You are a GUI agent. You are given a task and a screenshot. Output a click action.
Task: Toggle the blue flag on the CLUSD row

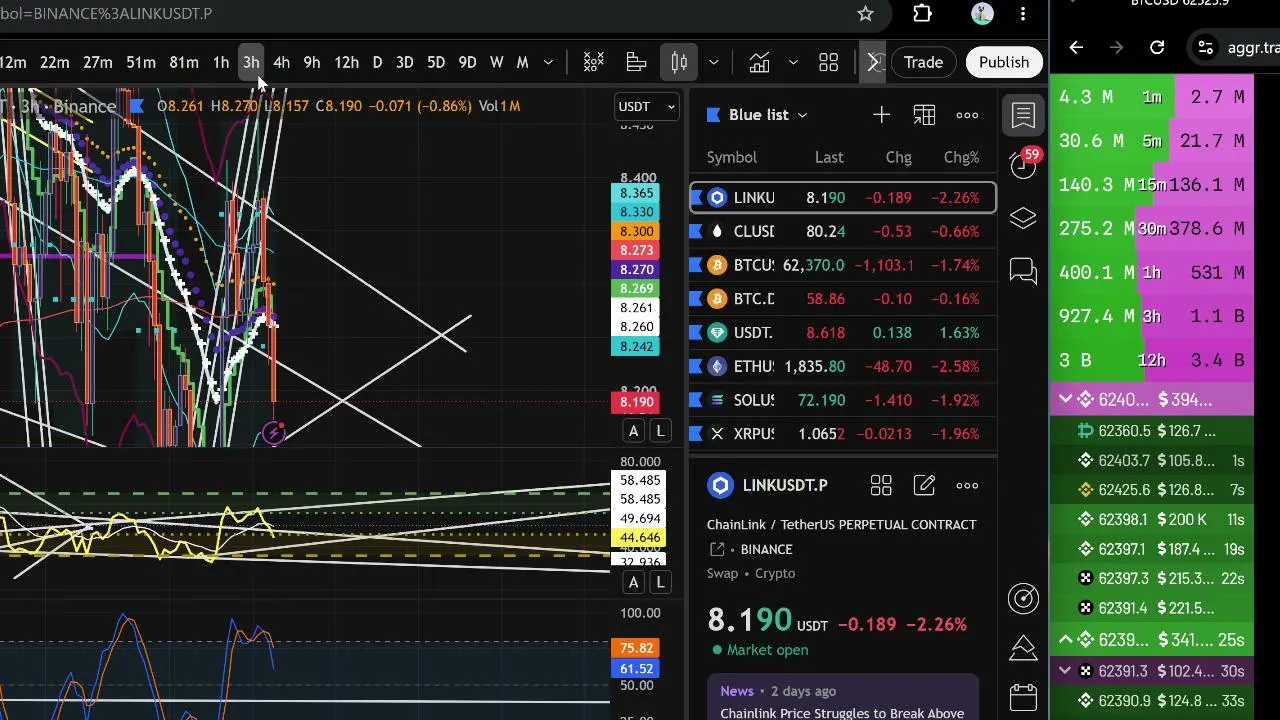click(696, 232)
